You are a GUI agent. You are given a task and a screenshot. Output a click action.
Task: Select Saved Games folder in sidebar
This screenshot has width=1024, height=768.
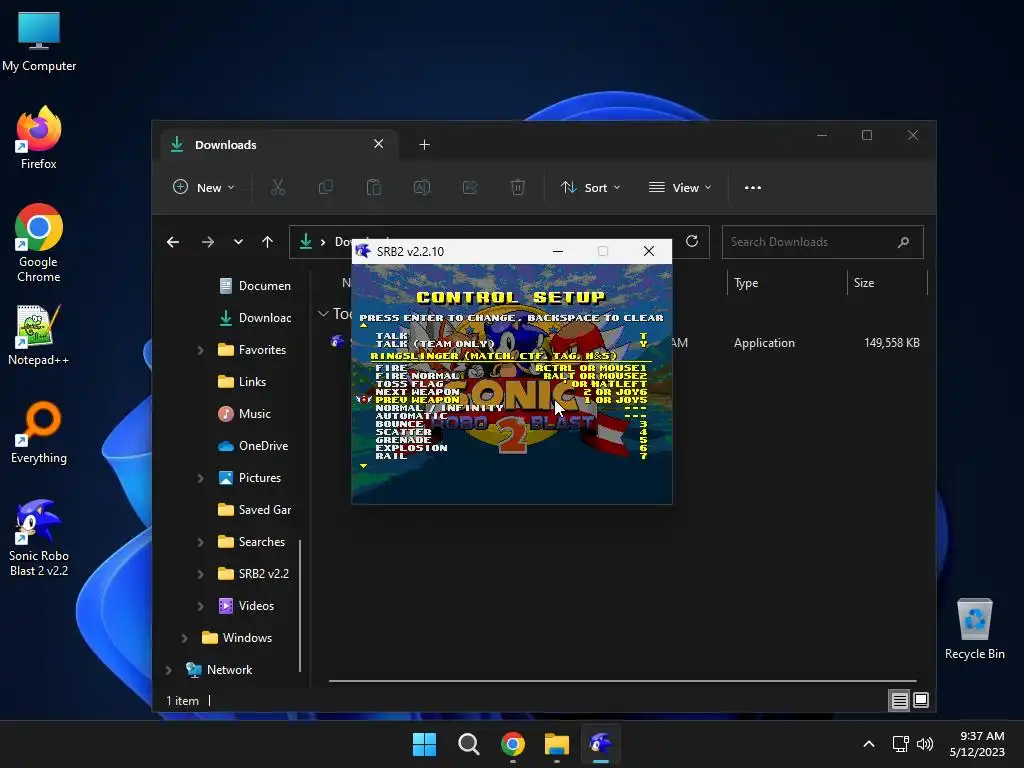pos(255,510)
